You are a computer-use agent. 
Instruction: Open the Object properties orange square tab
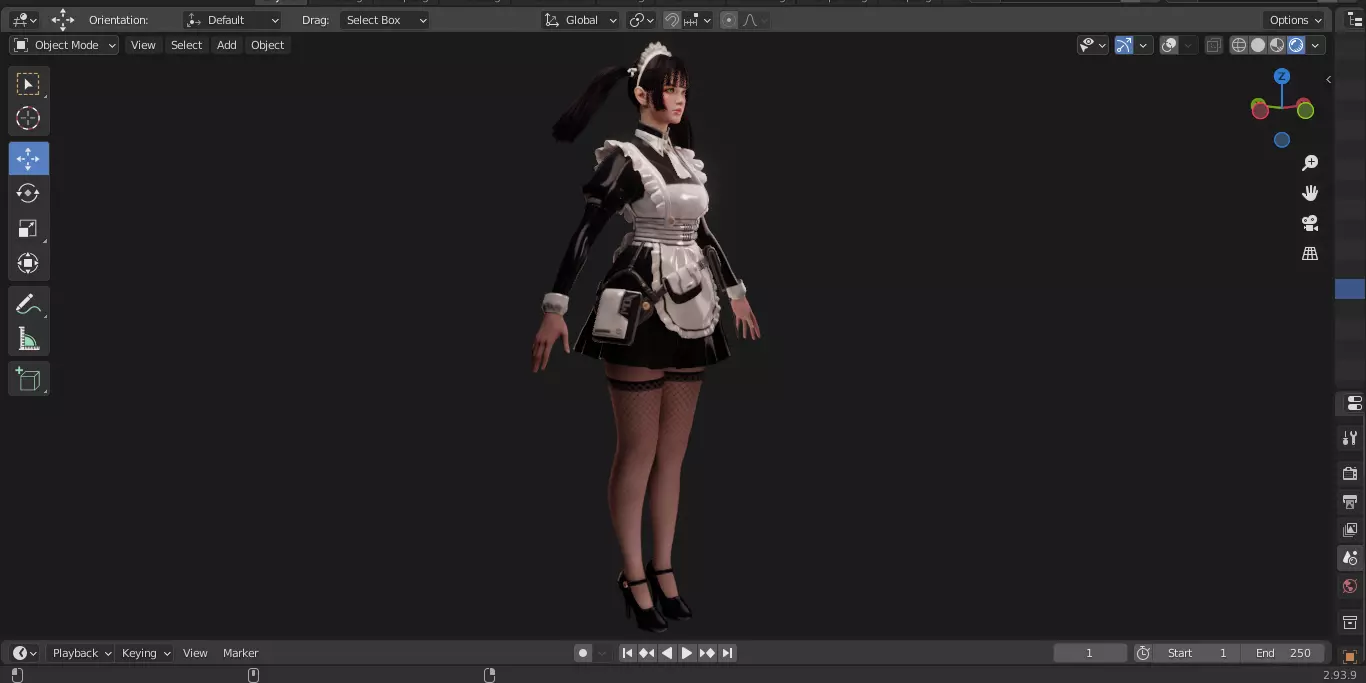click(1350, 657)
